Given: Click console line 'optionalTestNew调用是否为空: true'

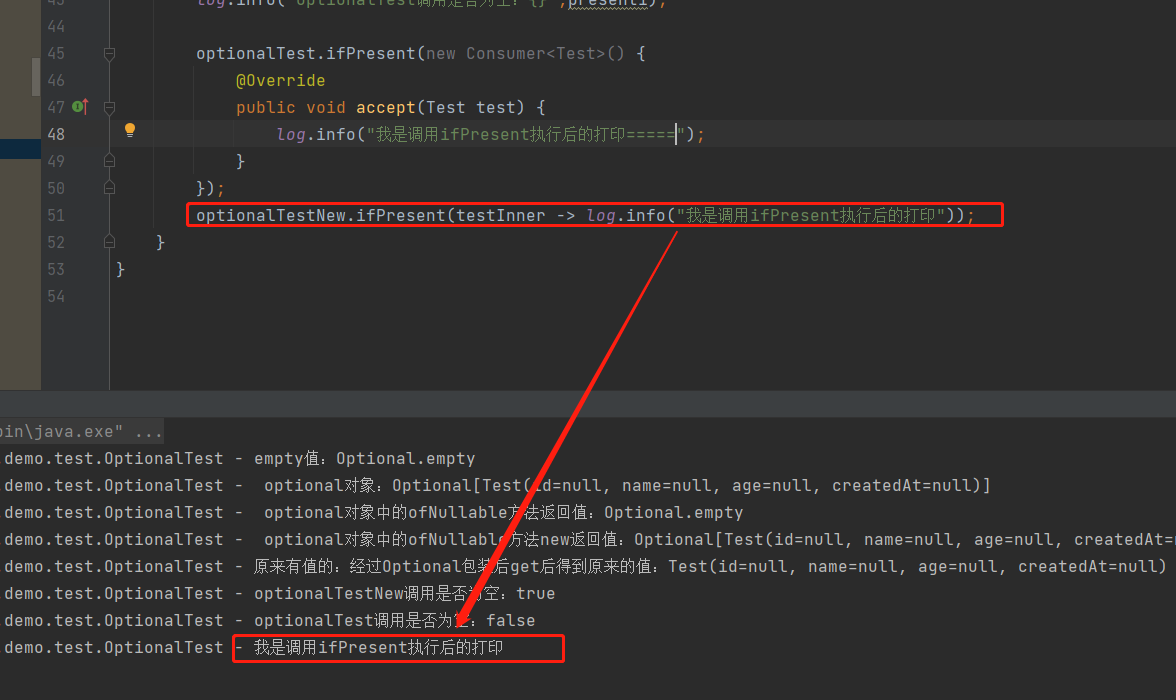Looking at the screenshot, I should [x=280, y=593].
